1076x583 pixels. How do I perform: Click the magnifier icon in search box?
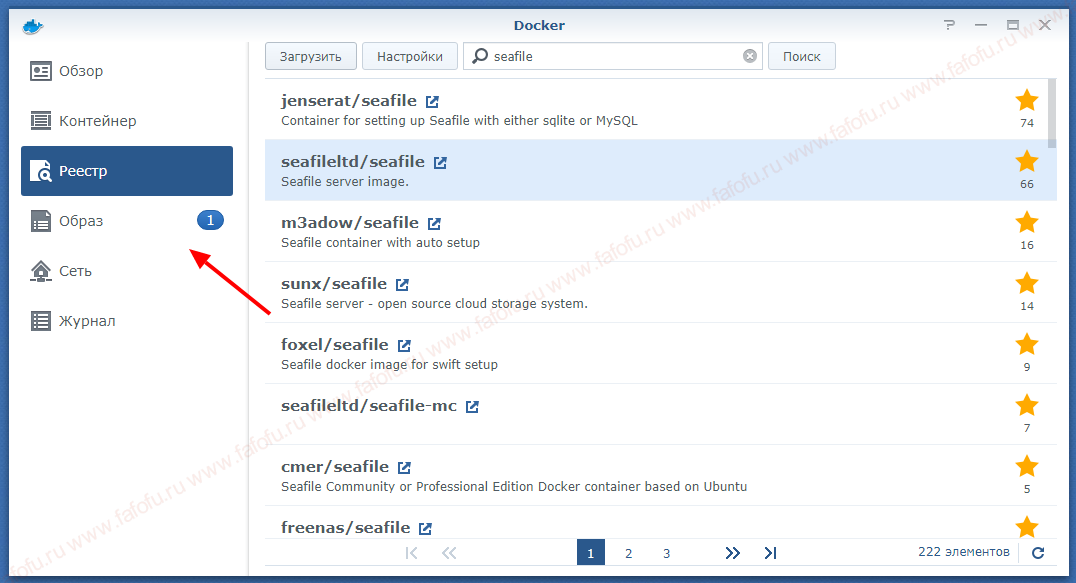[x=480, y=56]
